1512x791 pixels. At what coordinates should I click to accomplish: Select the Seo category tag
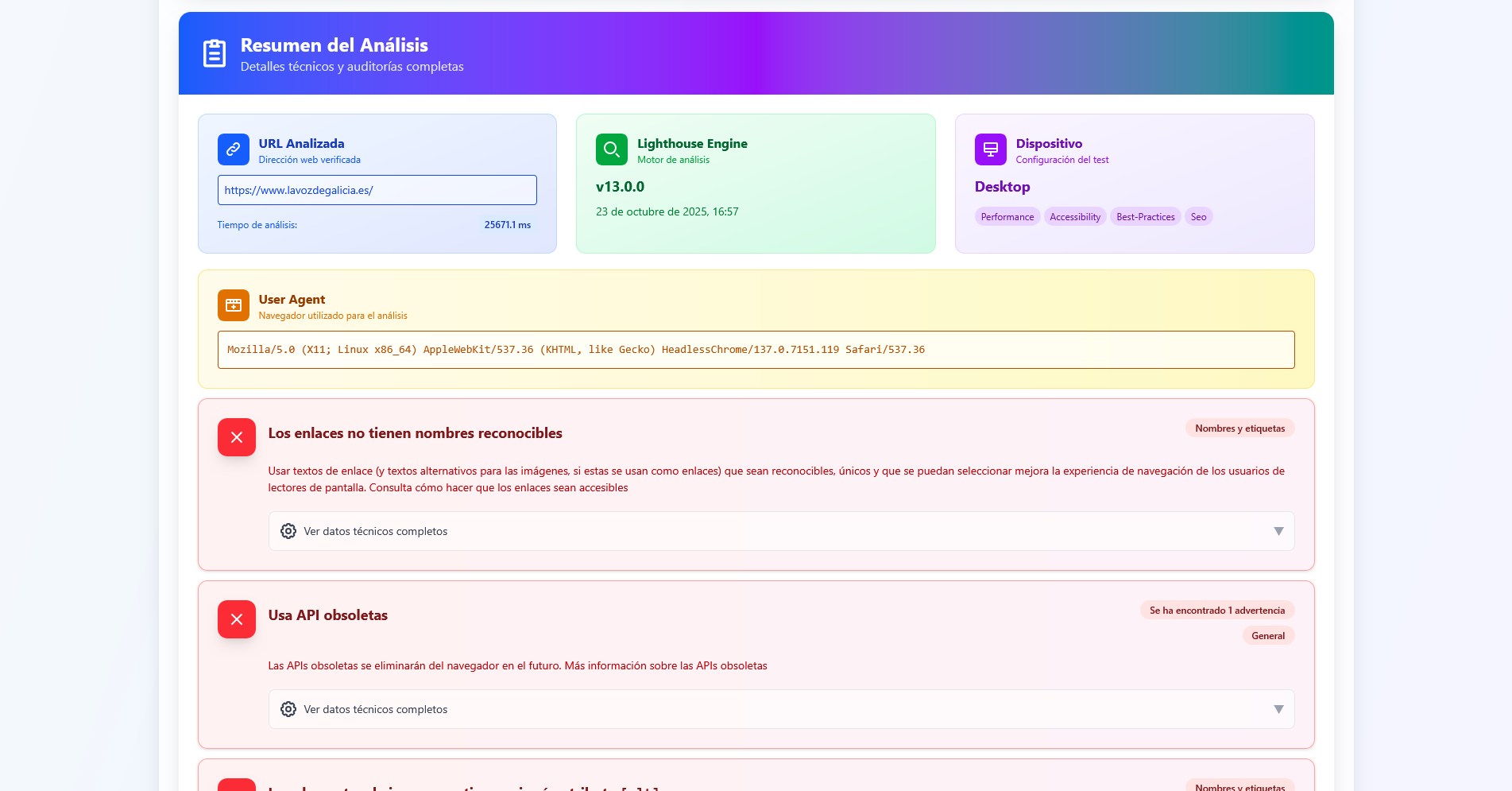click(1198, 217)
